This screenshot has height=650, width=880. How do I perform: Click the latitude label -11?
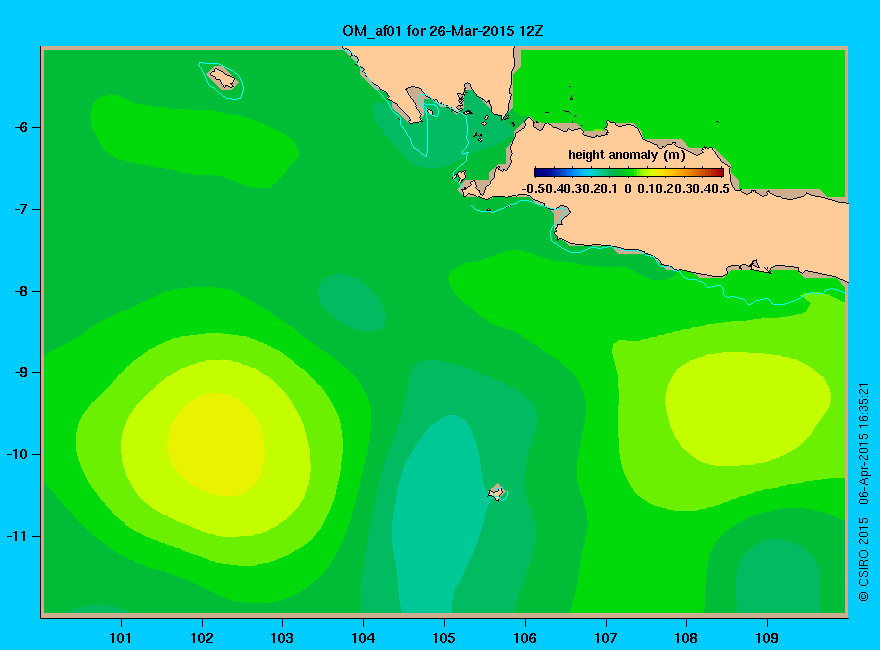click(17, 536)
